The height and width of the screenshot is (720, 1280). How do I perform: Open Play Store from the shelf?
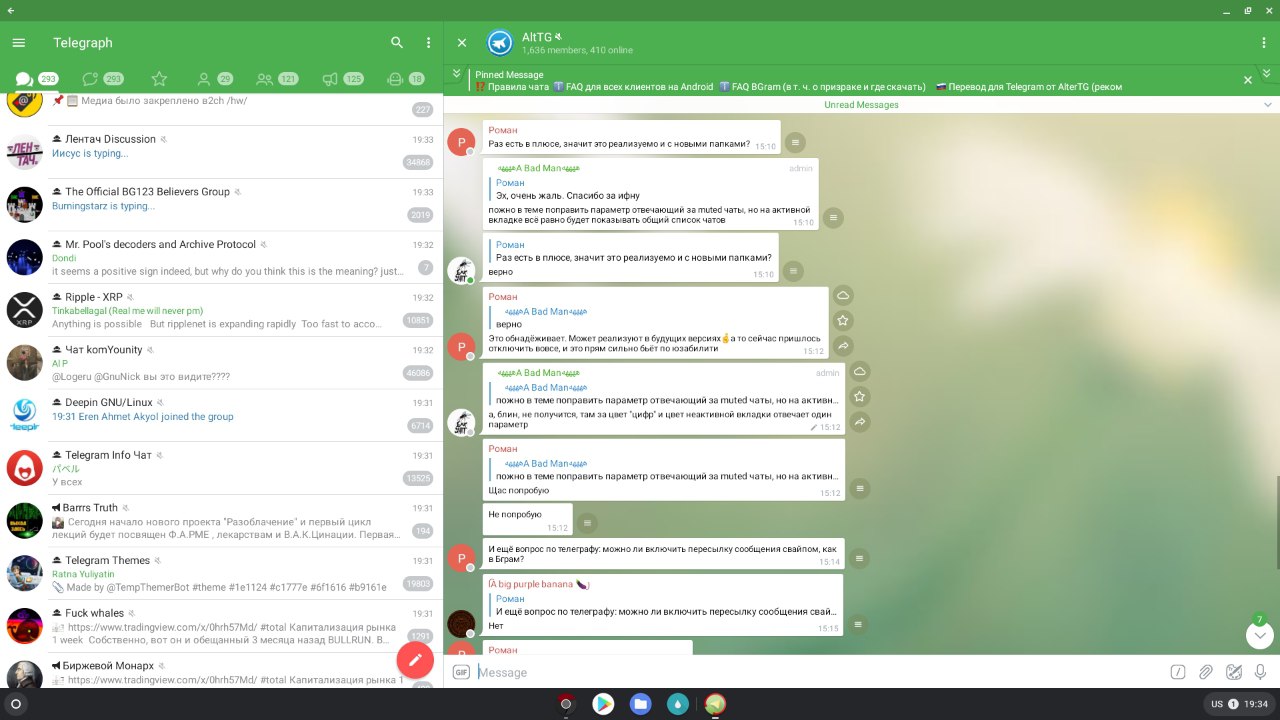click(x=603, y=704)
